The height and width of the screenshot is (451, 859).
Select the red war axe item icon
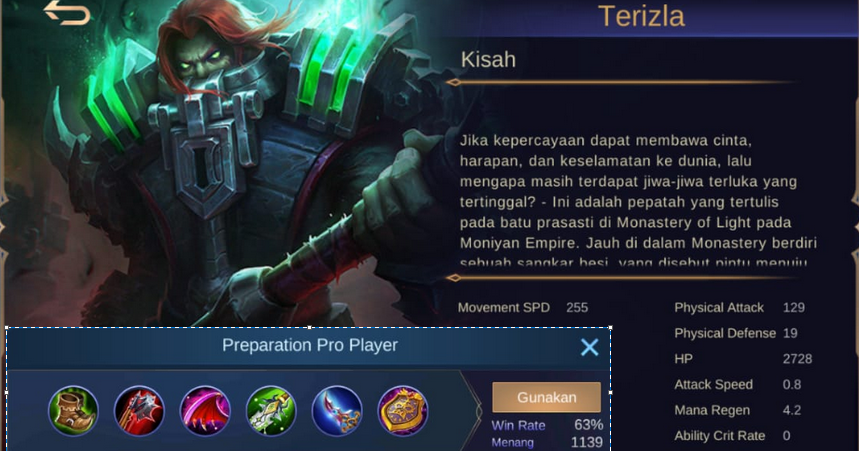139,411
